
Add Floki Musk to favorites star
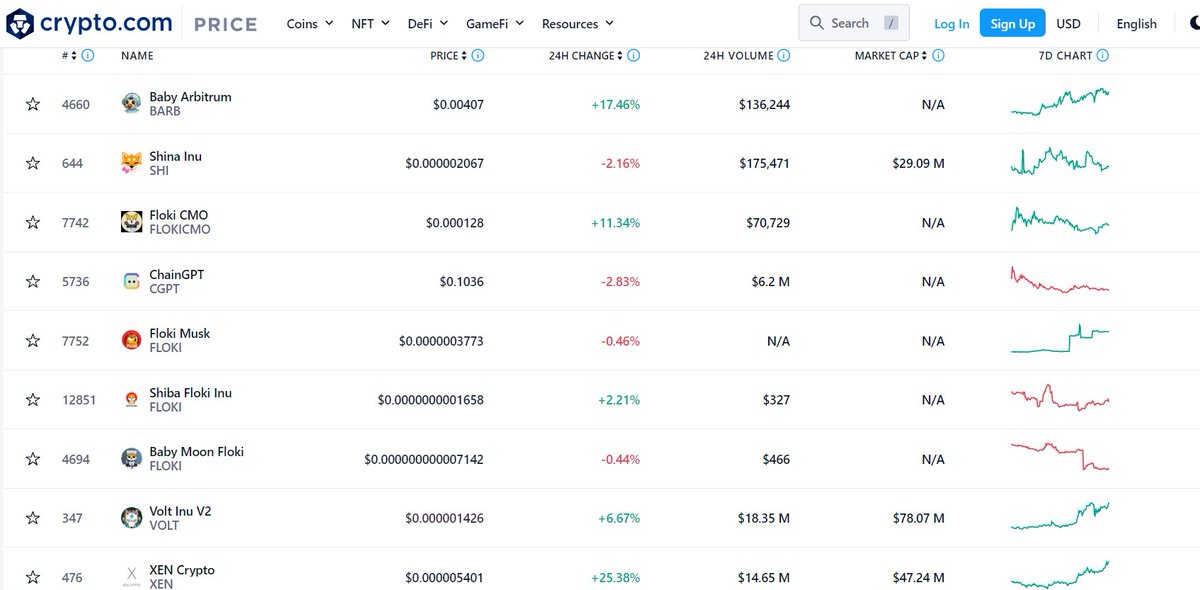[33, 341]
